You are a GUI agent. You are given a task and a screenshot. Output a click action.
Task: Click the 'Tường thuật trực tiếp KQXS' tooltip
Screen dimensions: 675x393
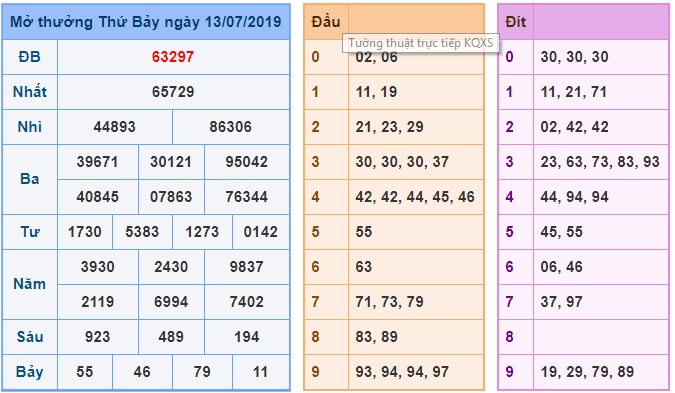421,43
